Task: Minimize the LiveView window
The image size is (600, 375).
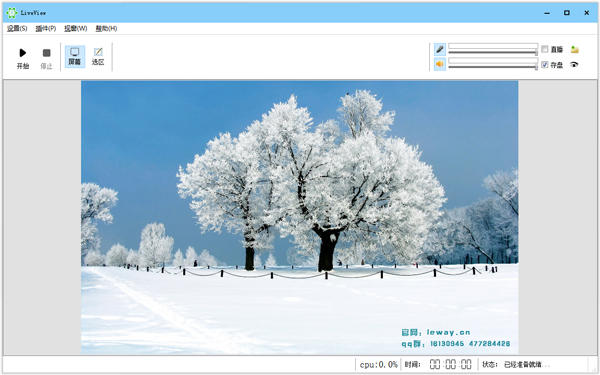Action: [547, 13]
